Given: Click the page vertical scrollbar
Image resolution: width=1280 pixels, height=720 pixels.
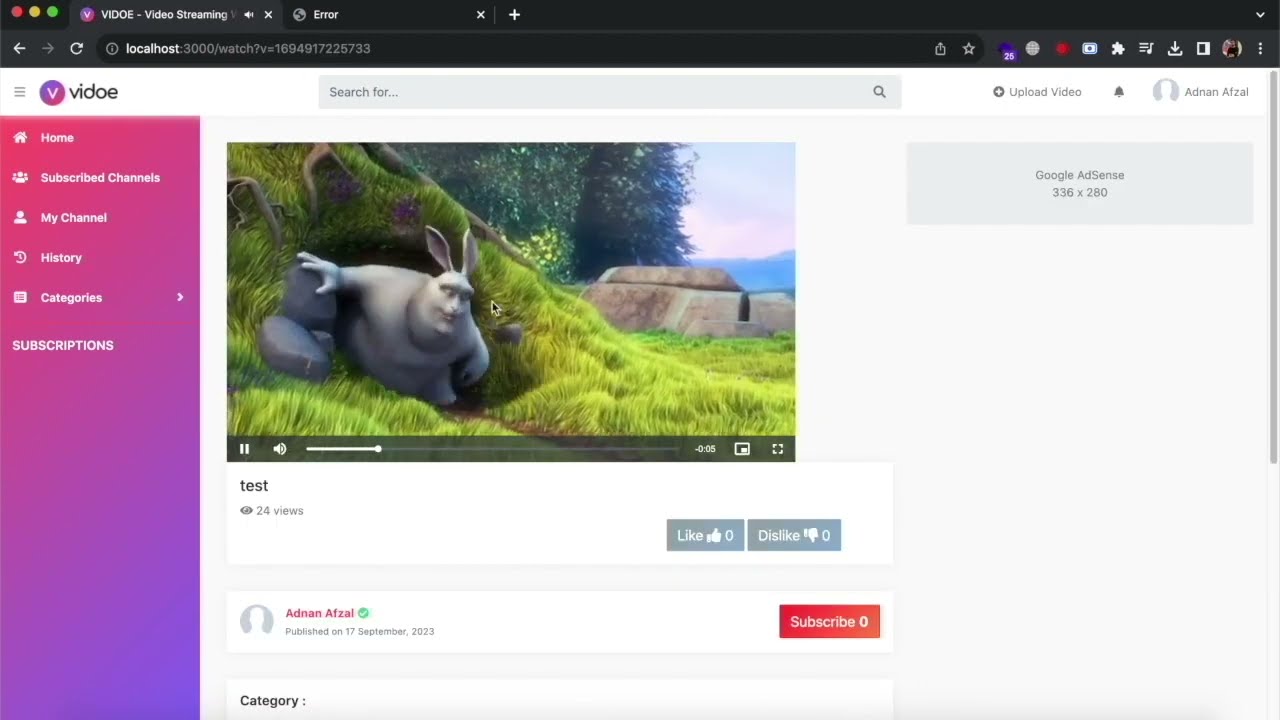Looking at the screenshot, I should coord(1274,266).
